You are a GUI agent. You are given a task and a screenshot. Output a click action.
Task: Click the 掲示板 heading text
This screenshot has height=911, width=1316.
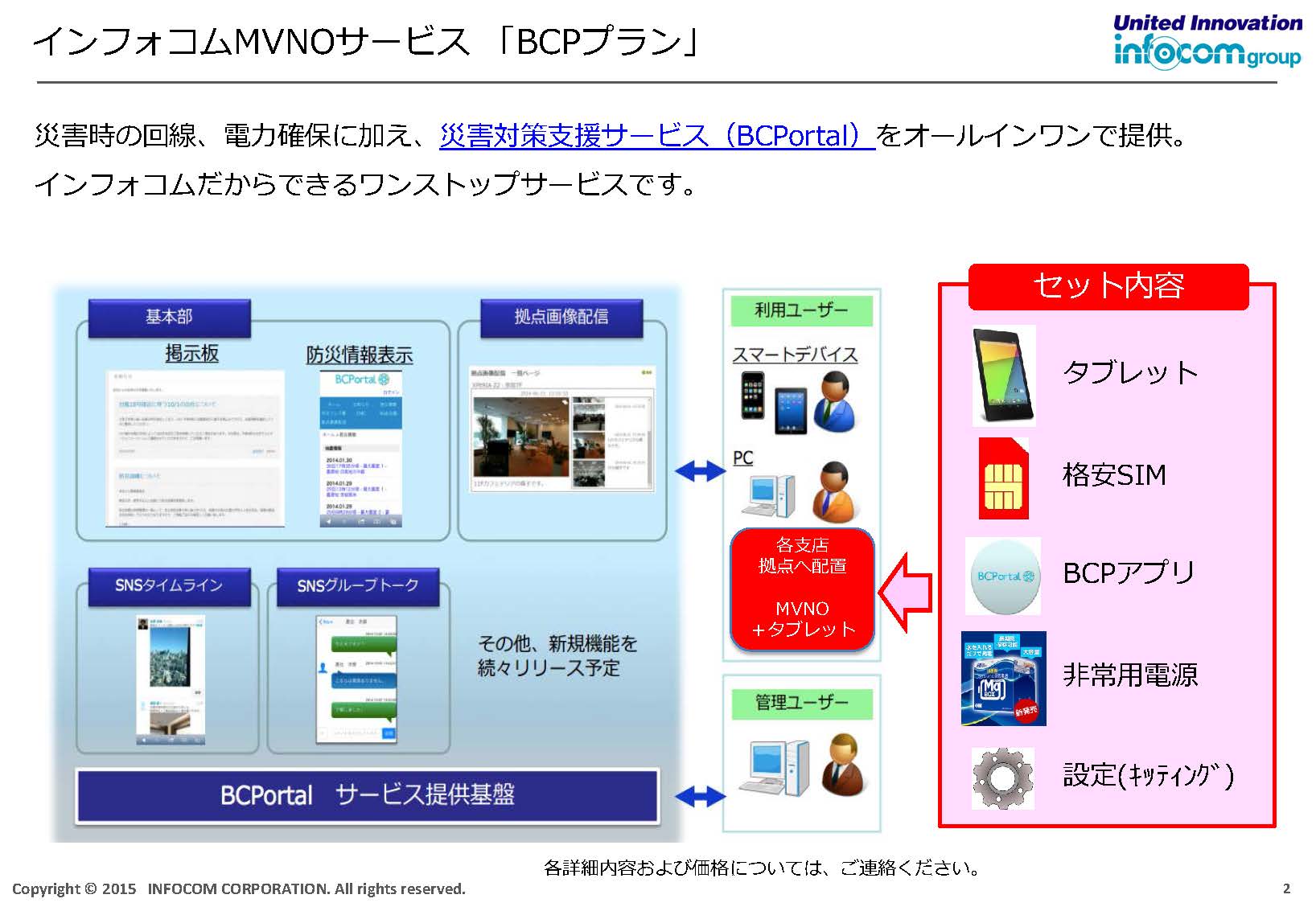(191, 354)
